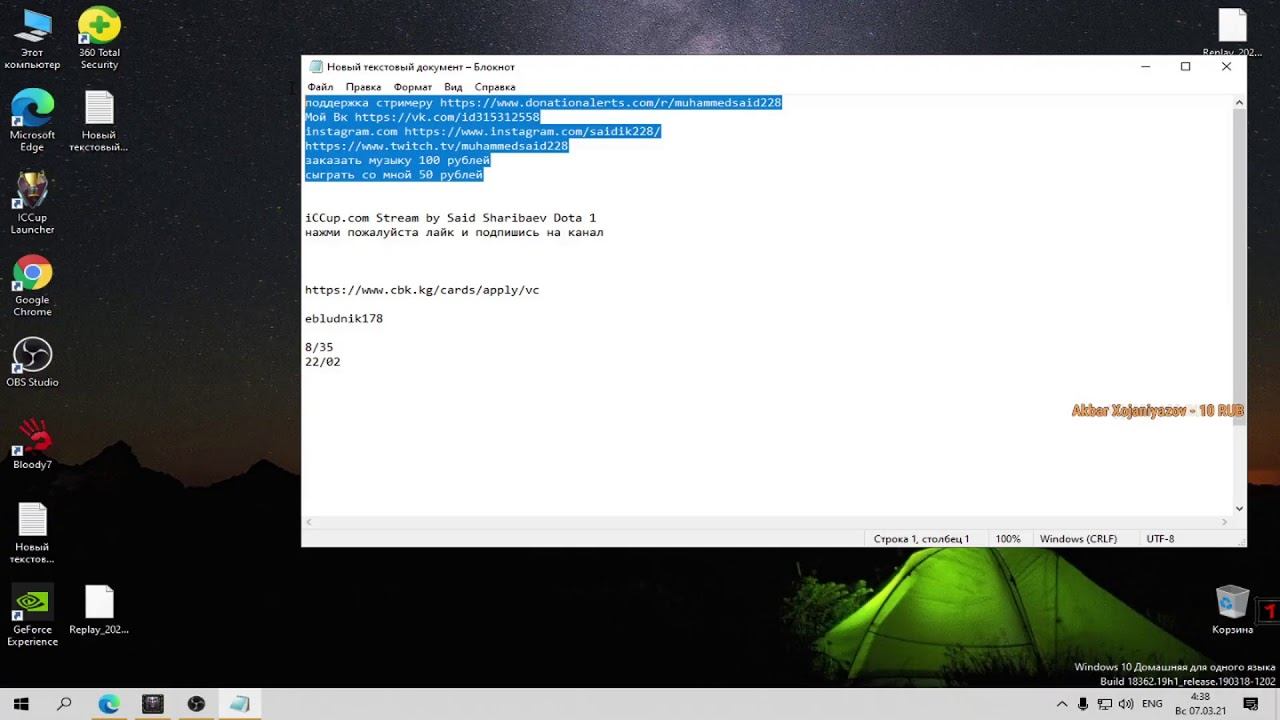The height and width of the screenshot is (720, 1280).
Task: Open GeForce Experience shortcut
Action: [x=32, y=615]
